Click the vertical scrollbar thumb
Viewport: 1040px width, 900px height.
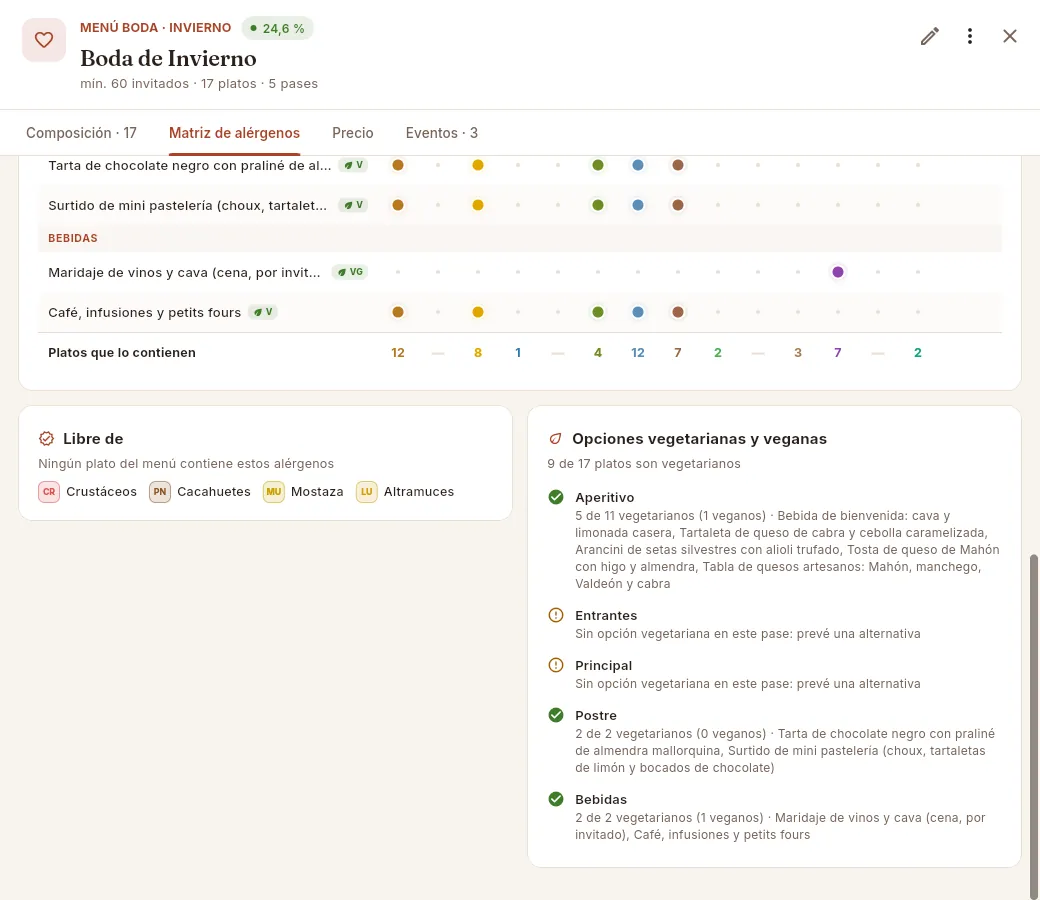1033,726
